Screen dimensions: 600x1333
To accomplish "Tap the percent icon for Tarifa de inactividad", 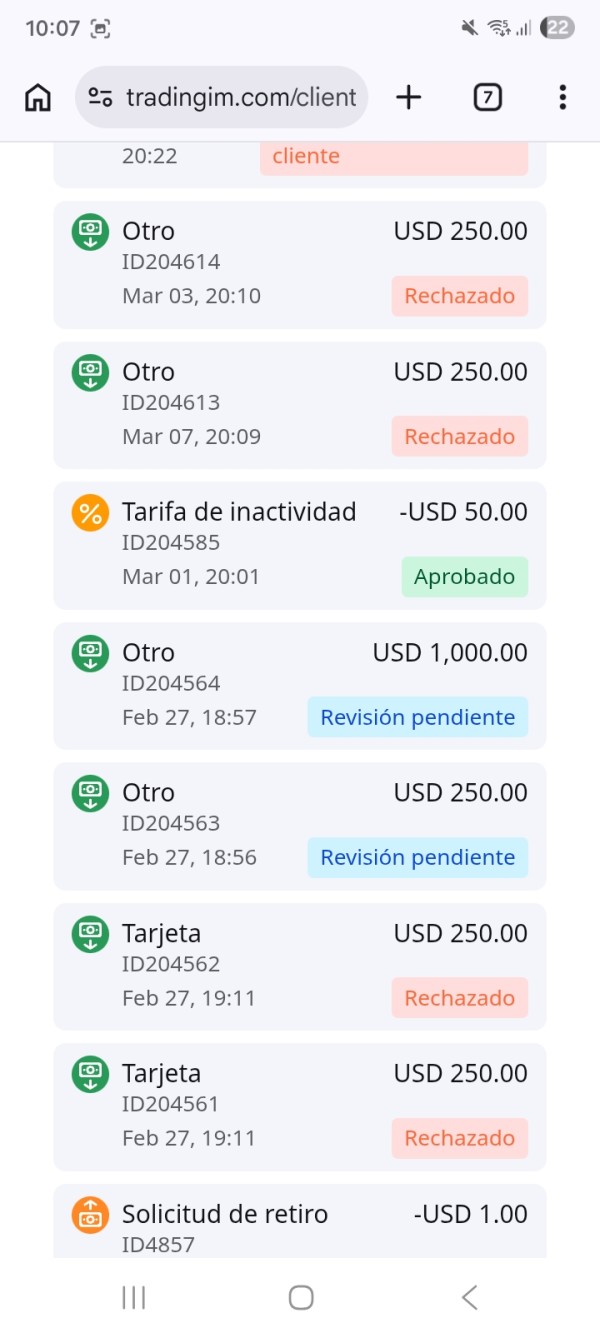I will (x=90, y=513).
